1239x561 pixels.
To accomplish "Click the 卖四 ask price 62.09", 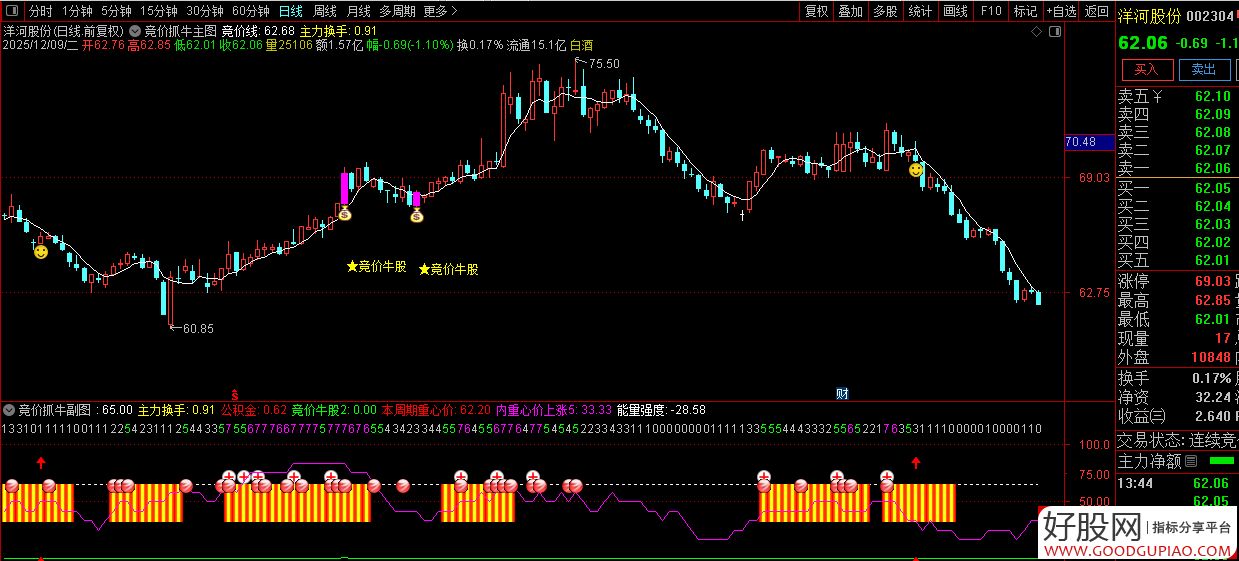I will pos(1212,115).
